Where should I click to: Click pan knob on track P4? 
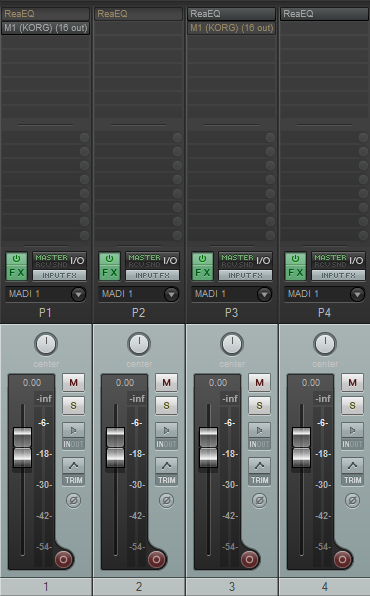pos(325,344)
